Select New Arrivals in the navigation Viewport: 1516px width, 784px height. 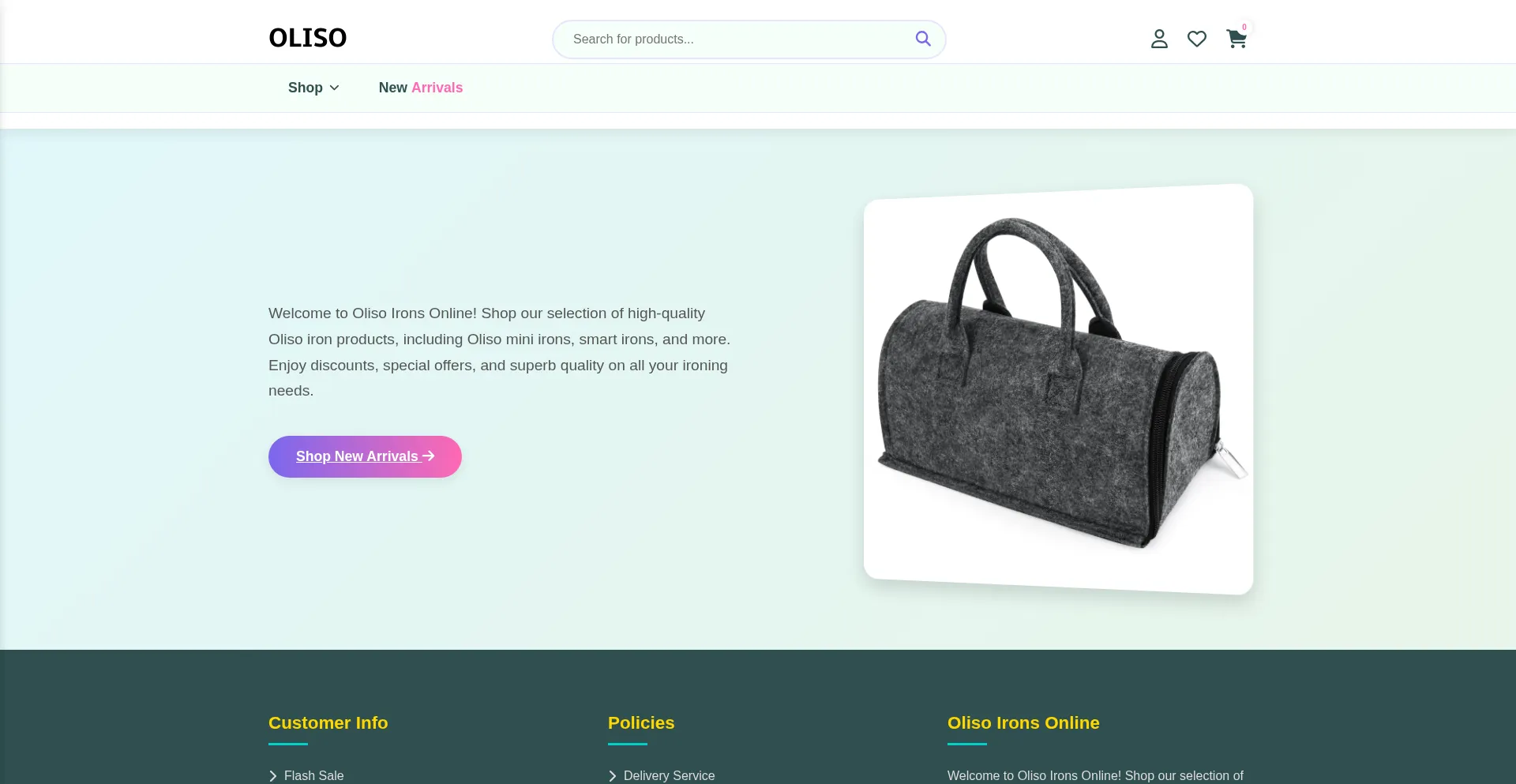[x=420, y=88]
